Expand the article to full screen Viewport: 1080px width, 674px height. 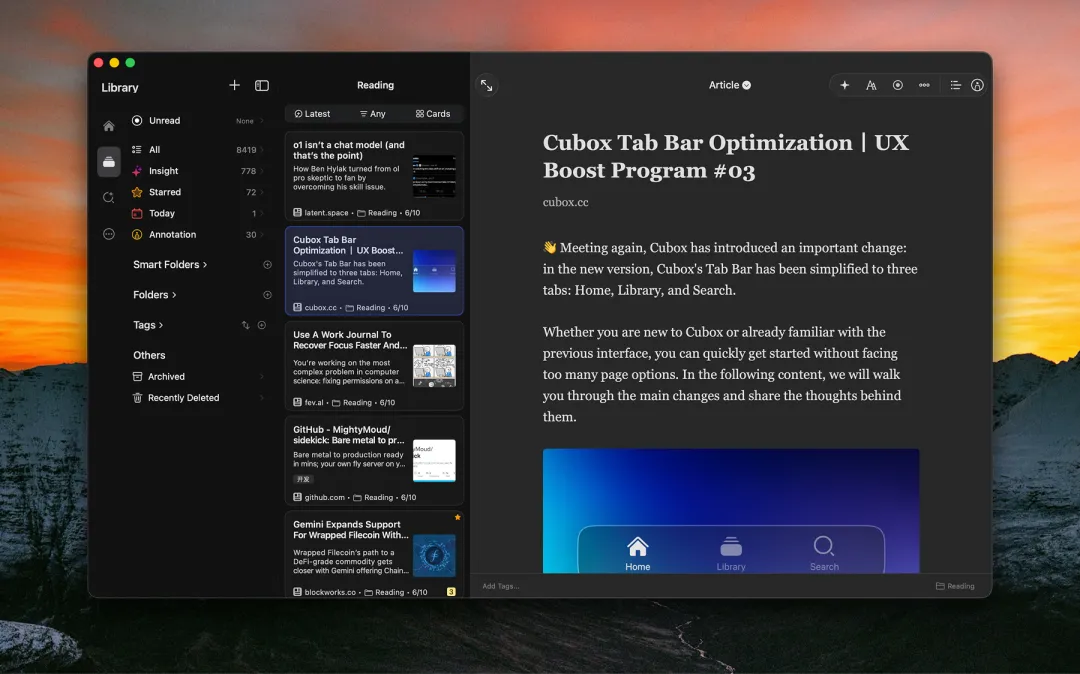click(486, 85)
